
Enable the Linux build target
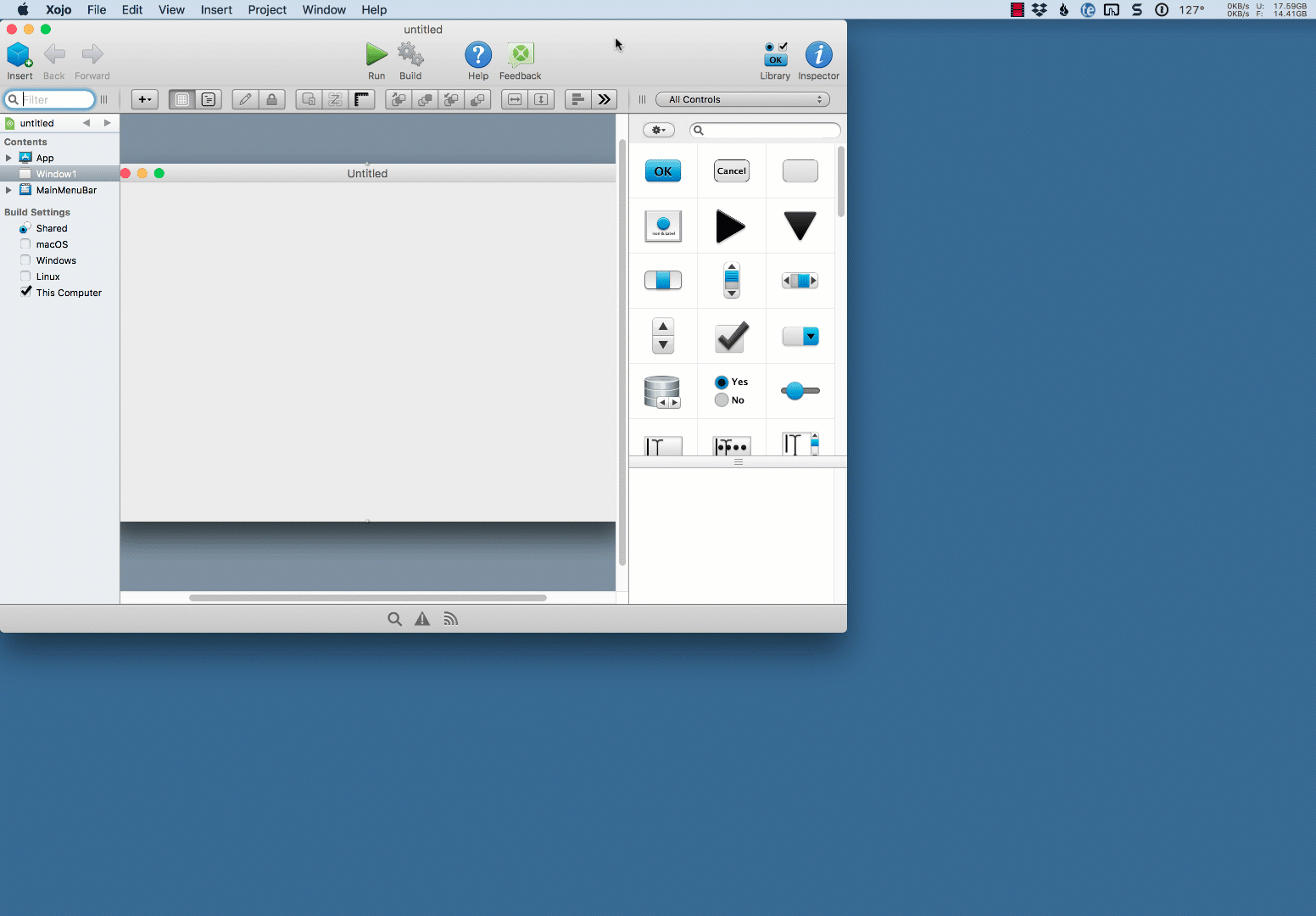pos(25,276)
